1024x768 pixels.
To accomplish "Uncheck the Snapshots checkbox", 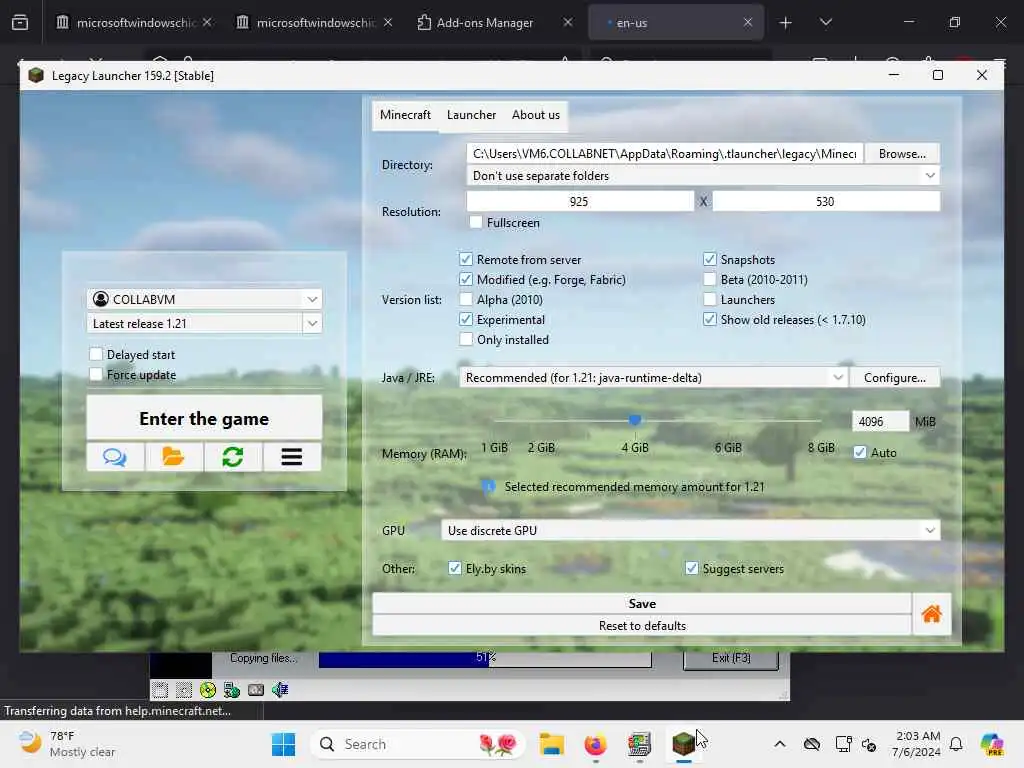I will point(710,259).
